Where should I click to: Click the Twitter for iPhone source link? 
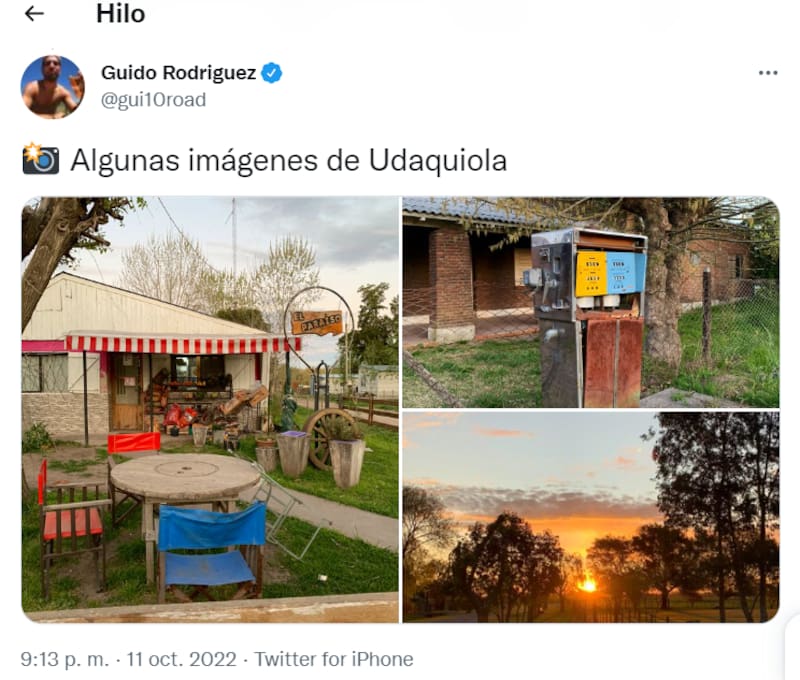coord(334,659)
